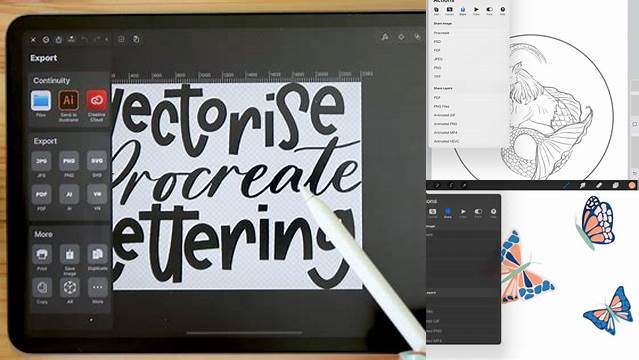Viewport: 639px width, 360px height.
Task: Open the three-dots More options tile
Action: [x=97, y=288]
